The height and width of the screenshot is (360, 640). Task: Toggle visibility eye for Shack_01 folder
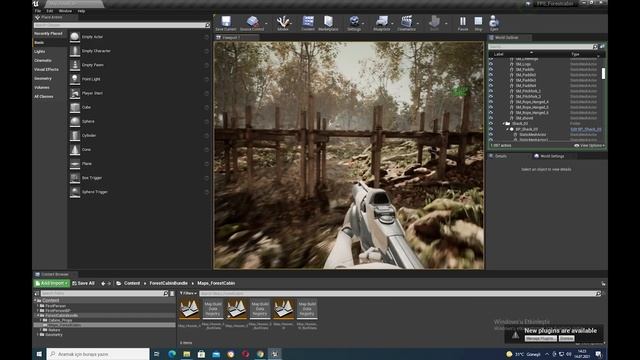(491, 123)
